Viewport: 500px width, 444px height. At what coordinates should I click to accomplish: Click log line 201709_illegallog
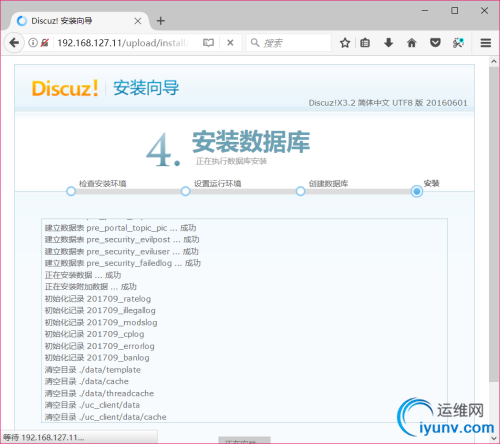coord(100,311)
